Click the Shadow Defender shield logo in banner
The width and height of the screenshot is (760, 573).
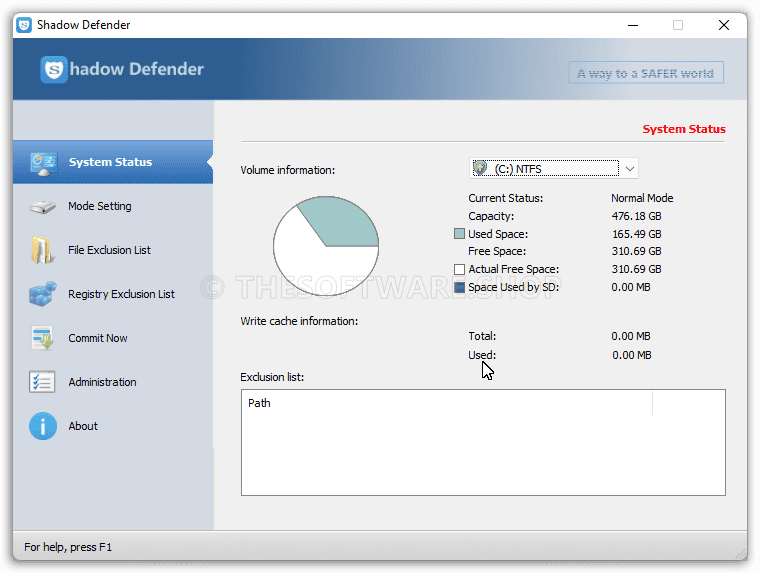[x=54, y=69]
